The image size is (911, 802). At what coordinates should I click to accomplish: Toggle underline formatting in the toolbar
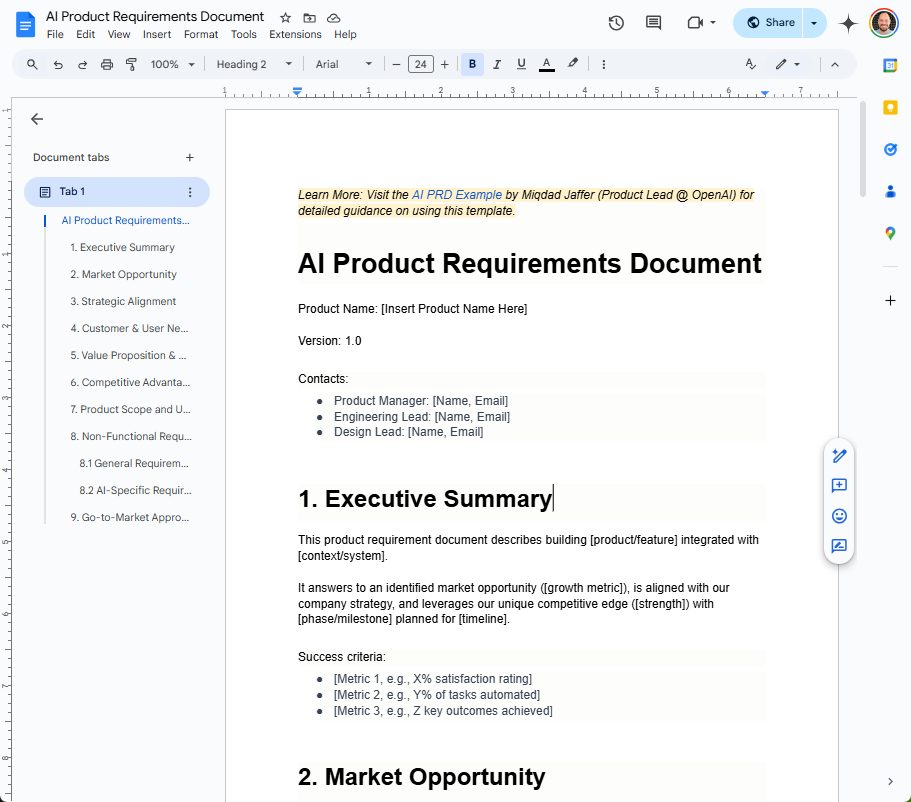coord(521,63)
